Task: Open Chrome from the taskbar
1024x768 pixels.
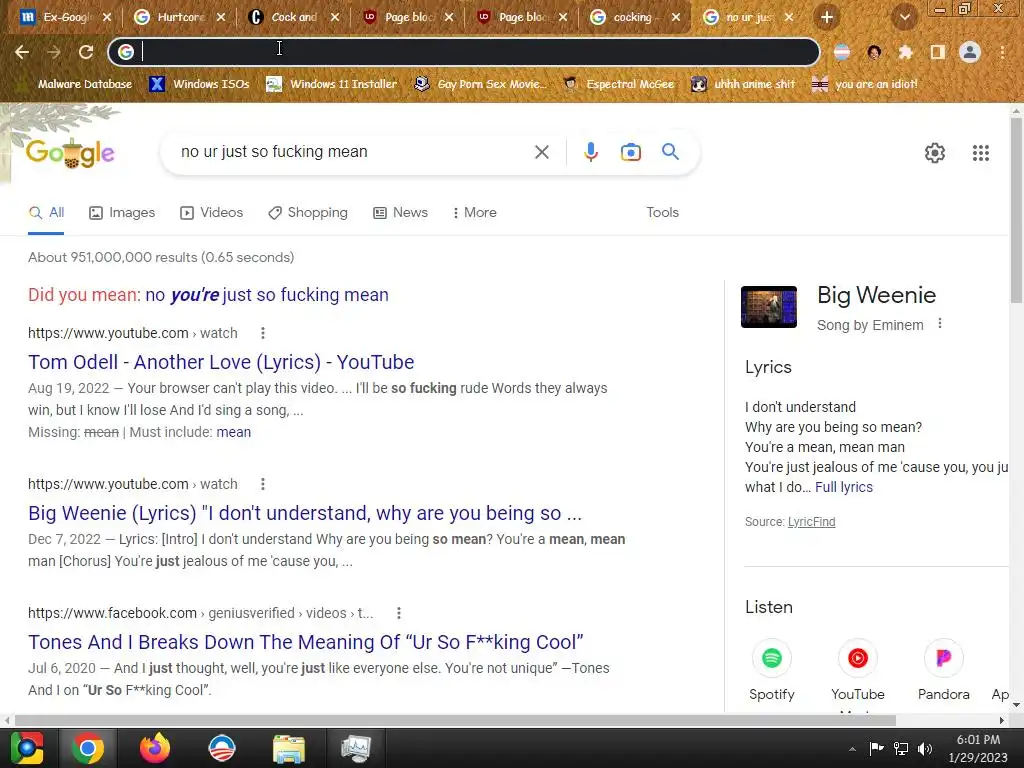Action: click(88, 748)
